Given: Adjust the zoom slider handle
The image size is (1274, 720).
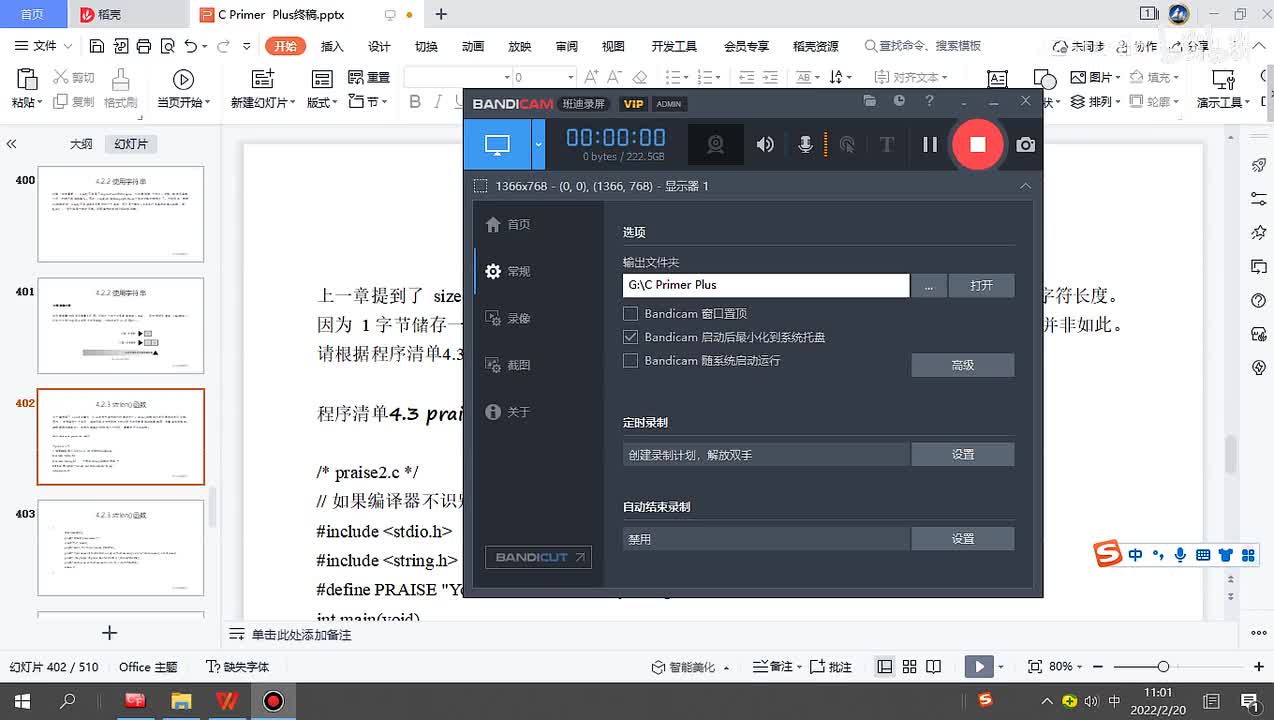Looking at the screenshot, I should (x=1163, y=667).
